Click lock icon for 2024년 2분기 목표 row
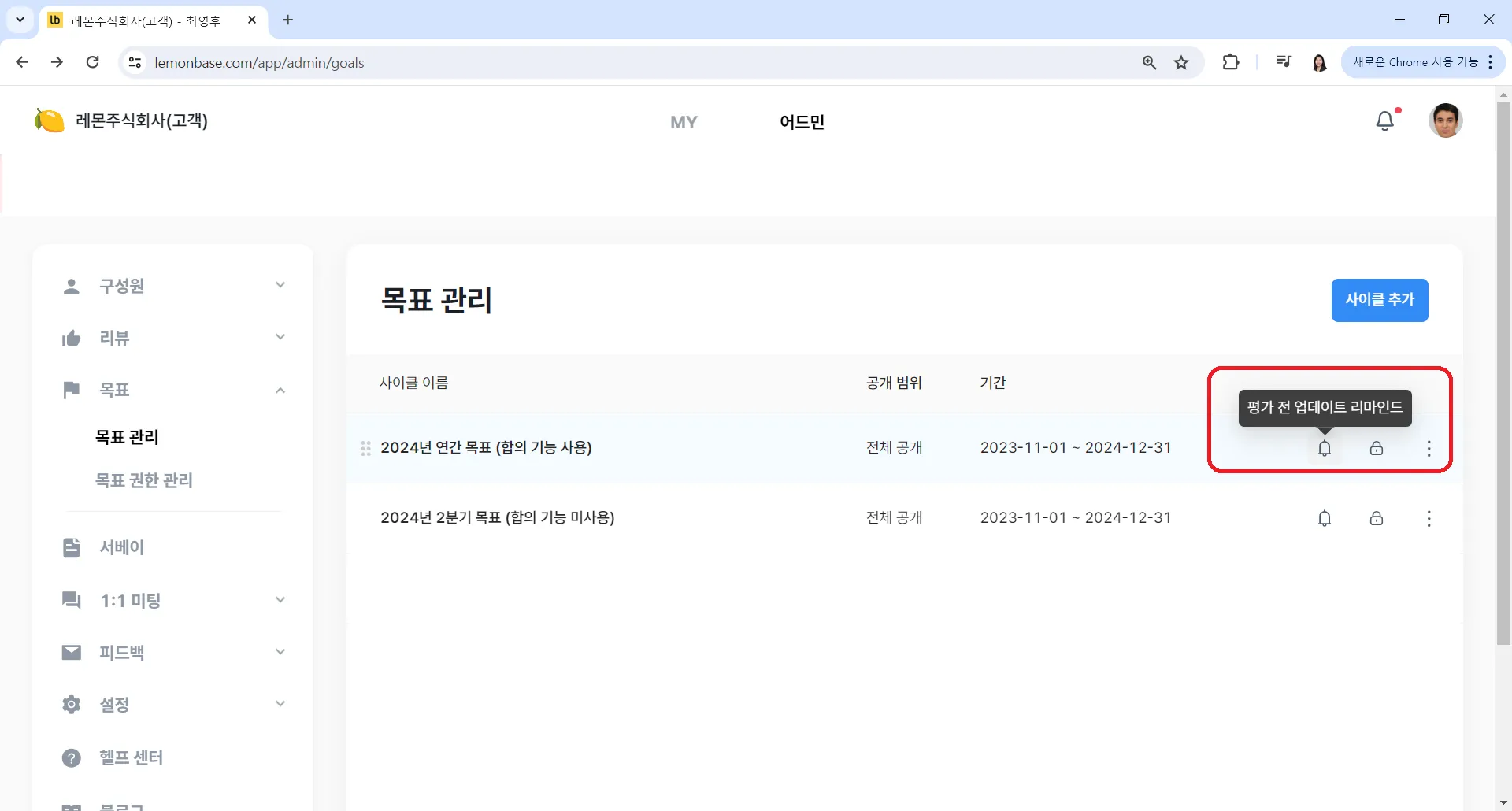This screenshot has height=811, width=1512. (1377, 518)
